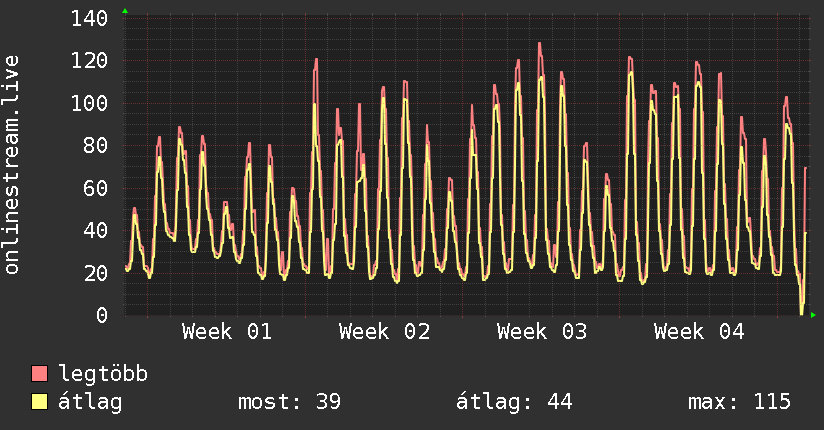The image size is (824, 430).
Task: Click the green arrow at x-axis end
Action: coord(814,316)
